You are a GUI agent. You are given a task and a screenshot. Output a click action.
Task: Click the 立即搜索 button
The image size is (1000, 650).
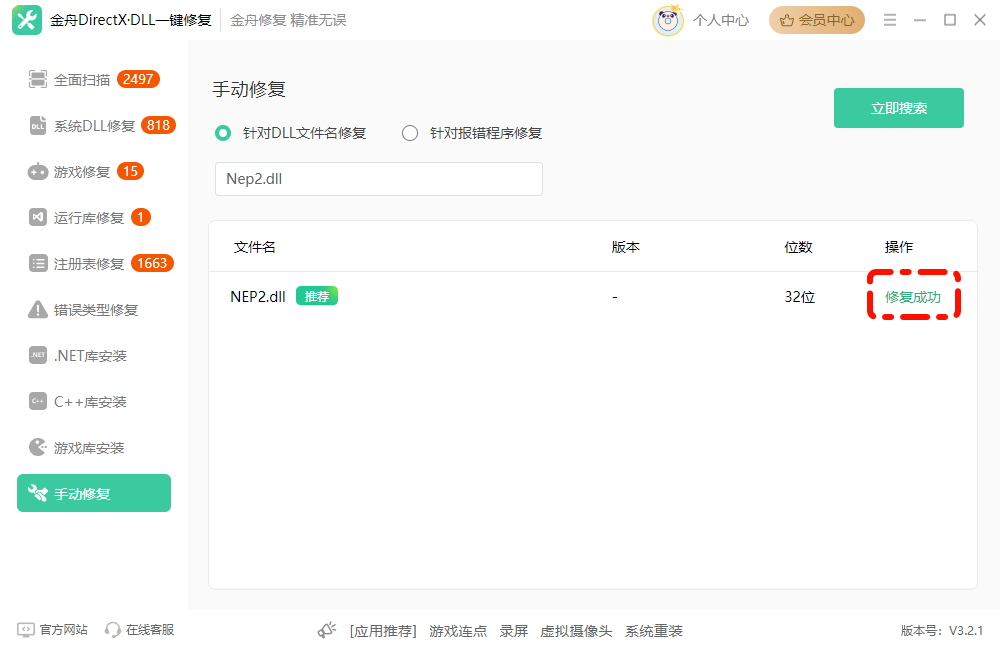[899, 108]
